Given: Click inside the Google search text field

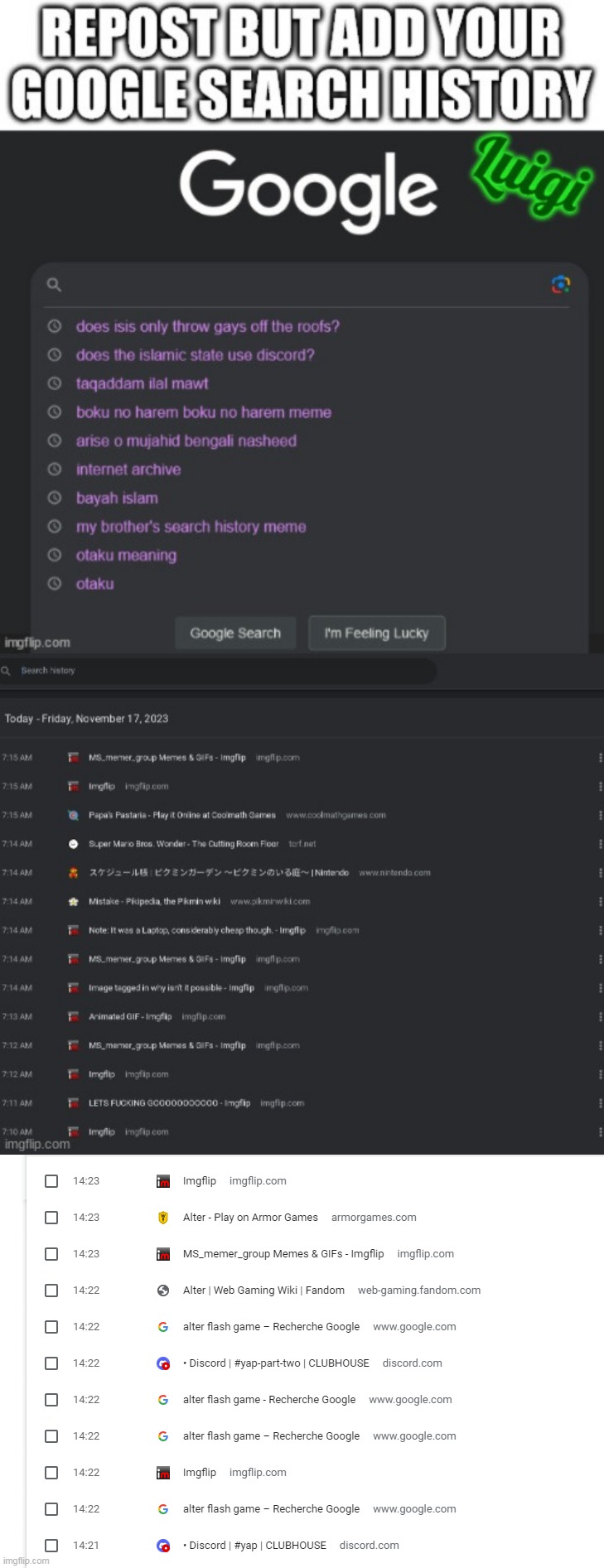Looking at the screenshot, I should (307, 285).
